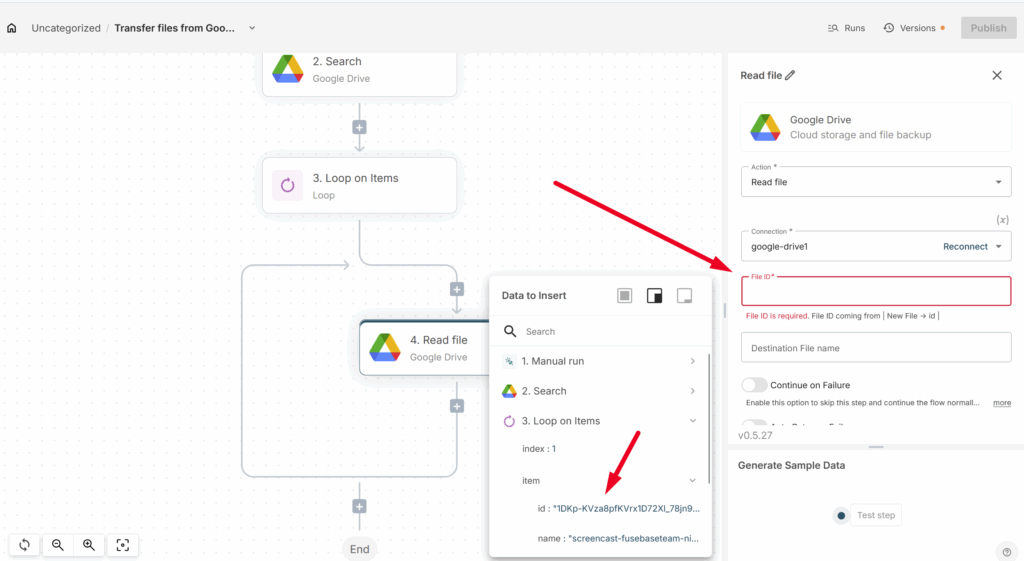Click the zoom out magnifier icon

point(58,545)
